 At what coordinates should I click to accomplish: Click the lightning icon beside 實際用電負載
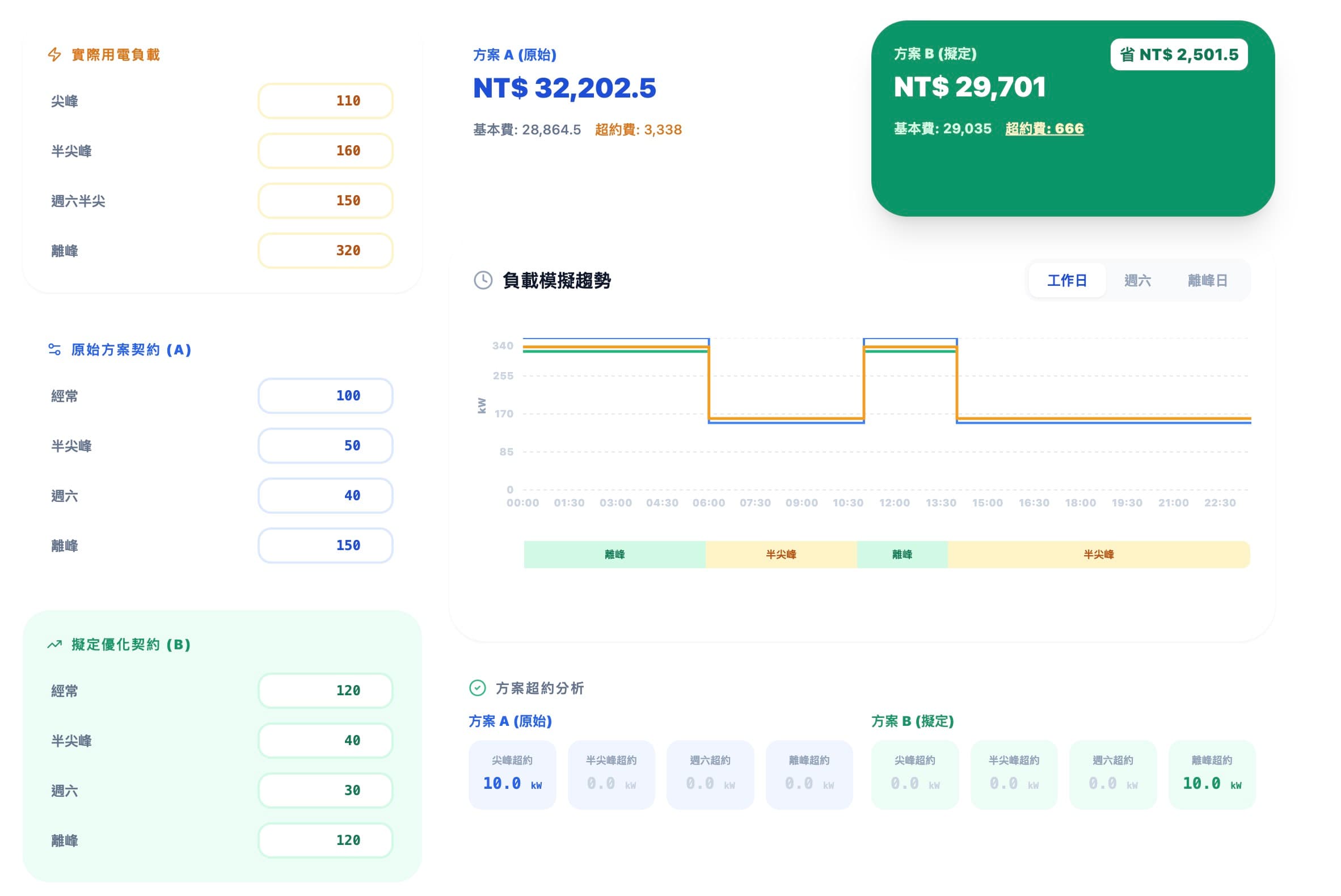(54, 54)
